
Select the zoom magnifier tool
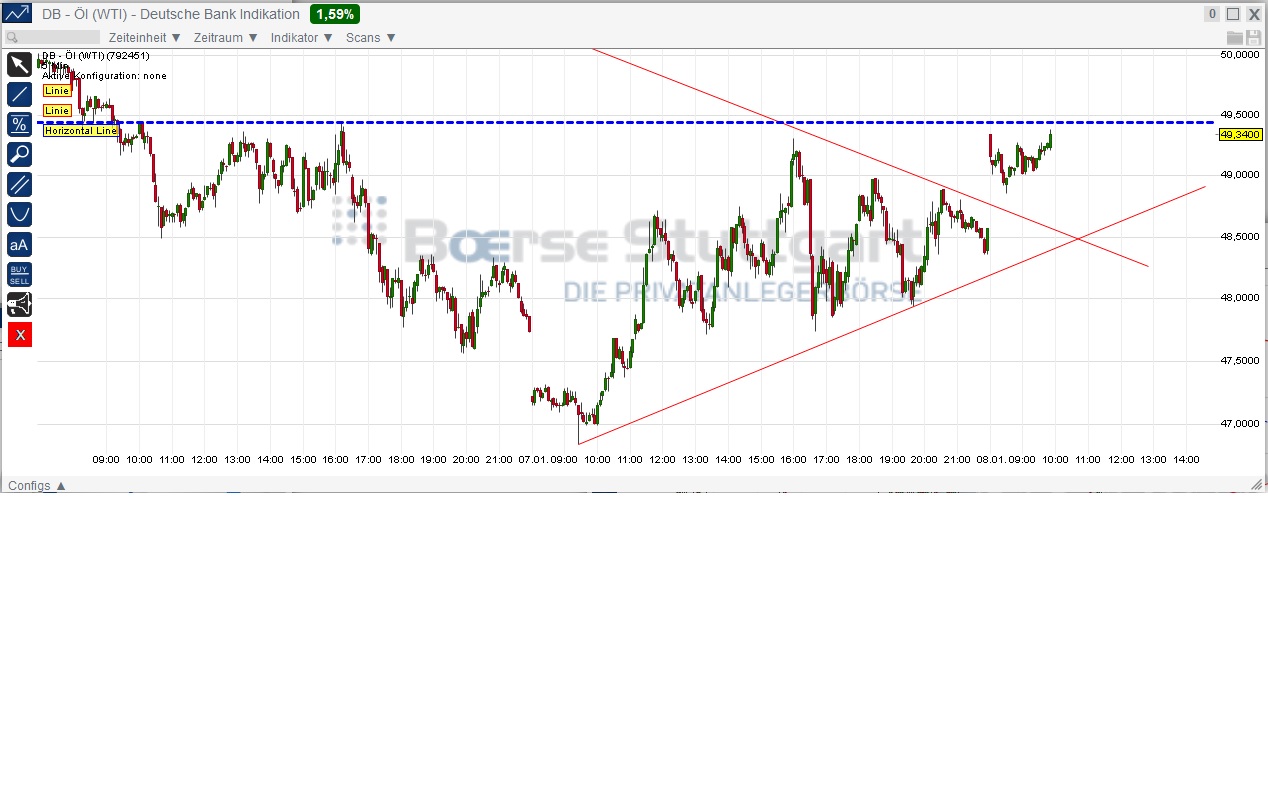[x=18, y=154]
